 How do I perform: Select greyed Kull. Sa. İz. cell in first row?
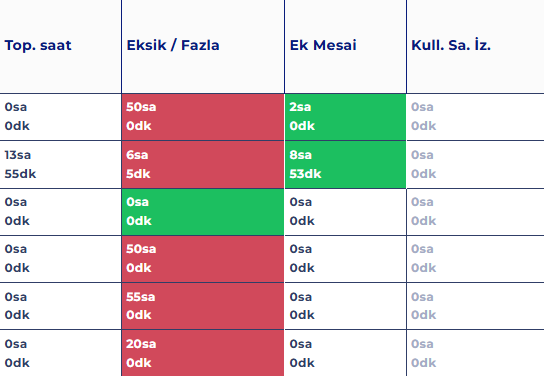point(475,117)
